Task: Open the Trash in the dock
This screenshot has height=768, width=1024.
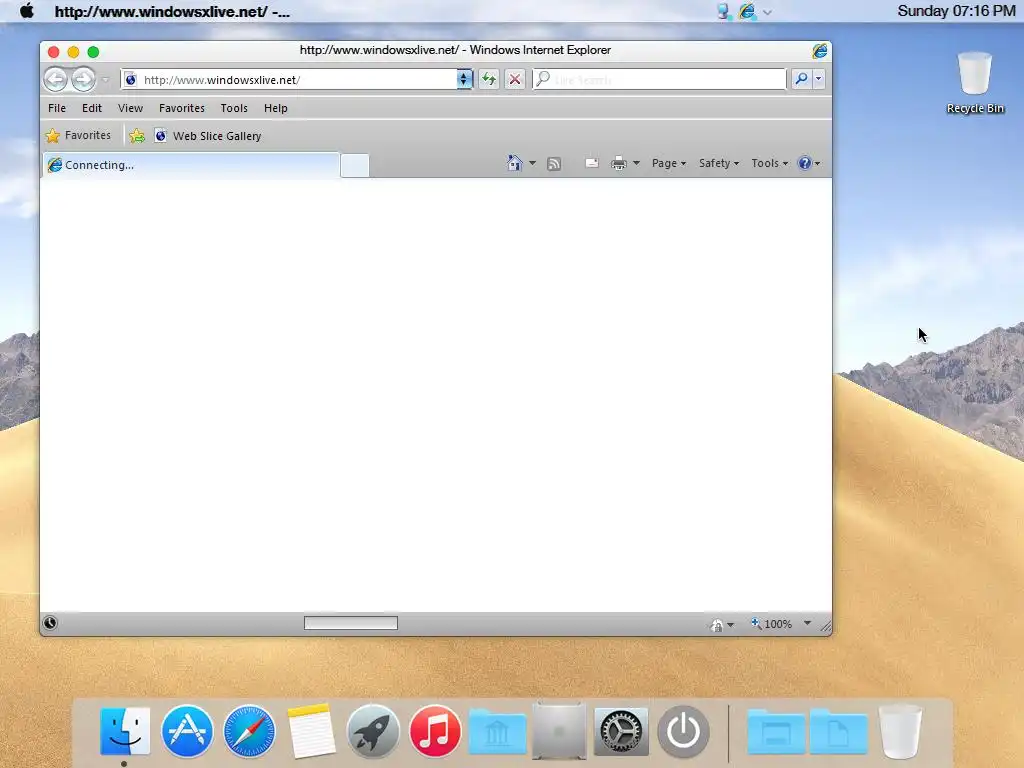Action: [901, 731]
